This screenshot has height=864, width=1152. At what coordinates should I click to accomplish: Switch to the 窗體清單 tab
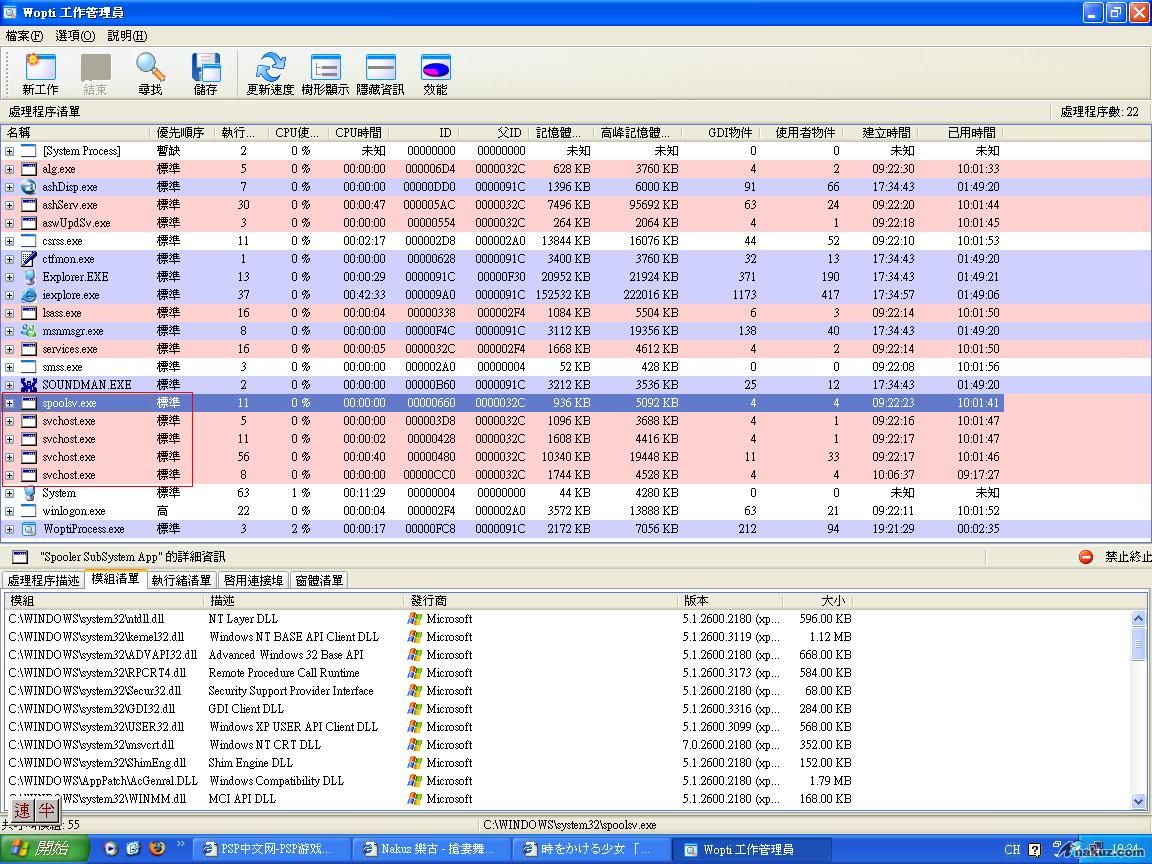(x=319, y=580)
